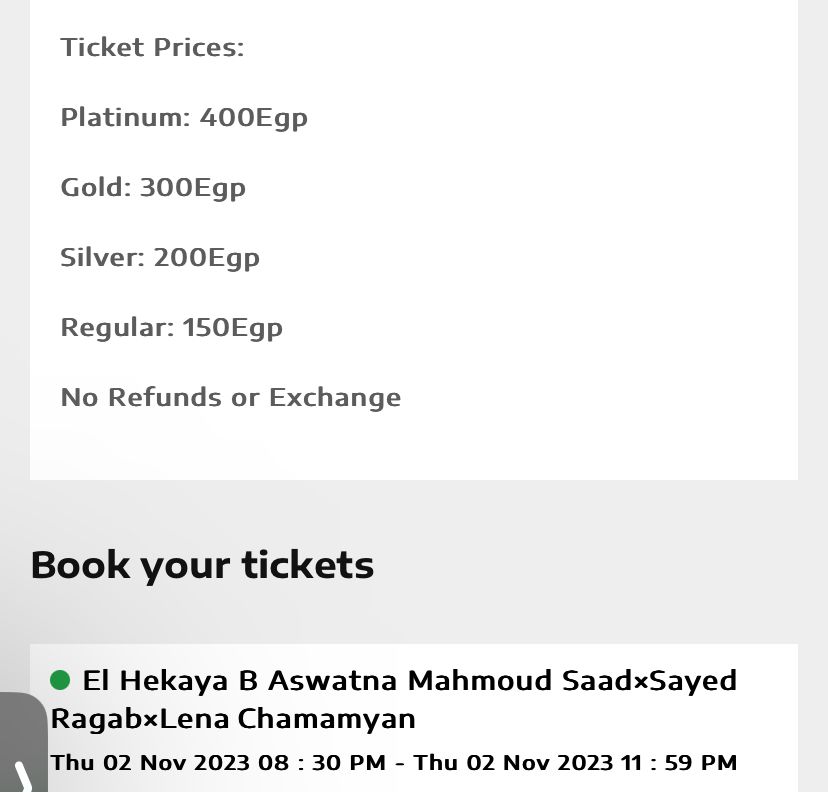Image resolution: width=828 pixels, height=792 pixels.
Task: Click the 11 : 59 PM end time
Action: 678,762
